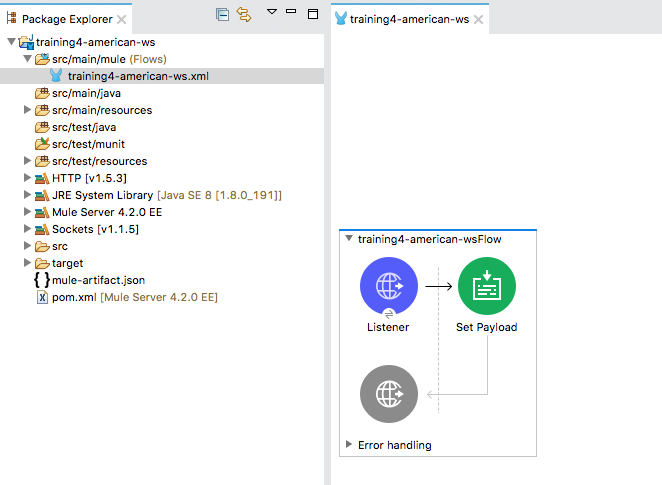Select the Package Explorer tab
662x485 pixels.
pyautogui.click(x=67, y=19)
